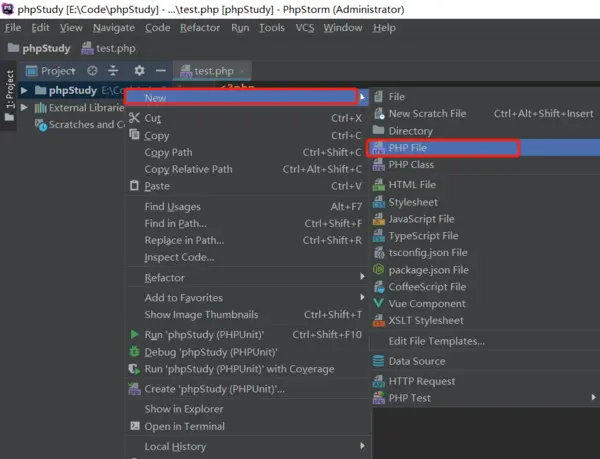This screenshot has width=600, height=459.
Task: Open the VCS menu
Action: click(305, 28)
